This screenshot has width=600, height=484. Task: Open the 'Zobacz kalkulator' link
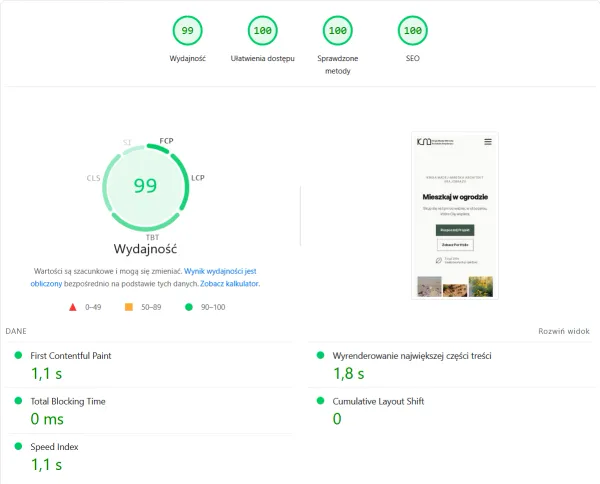tap(229, 284)
